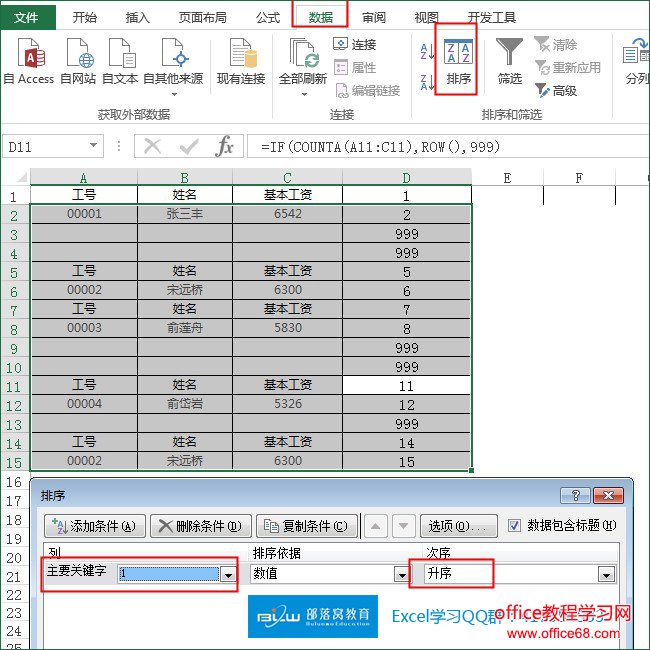Switch to Developer (开发工具) tab
The height and width of the screenshot is (650, 650).
pos(492,17)
